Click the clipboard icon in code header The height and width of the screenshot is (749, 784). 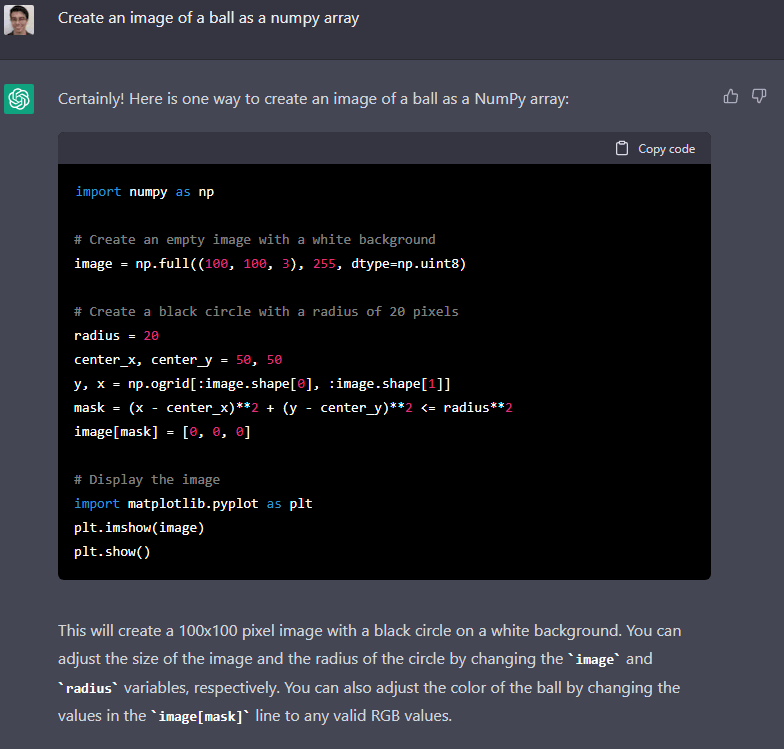point(622,148)
